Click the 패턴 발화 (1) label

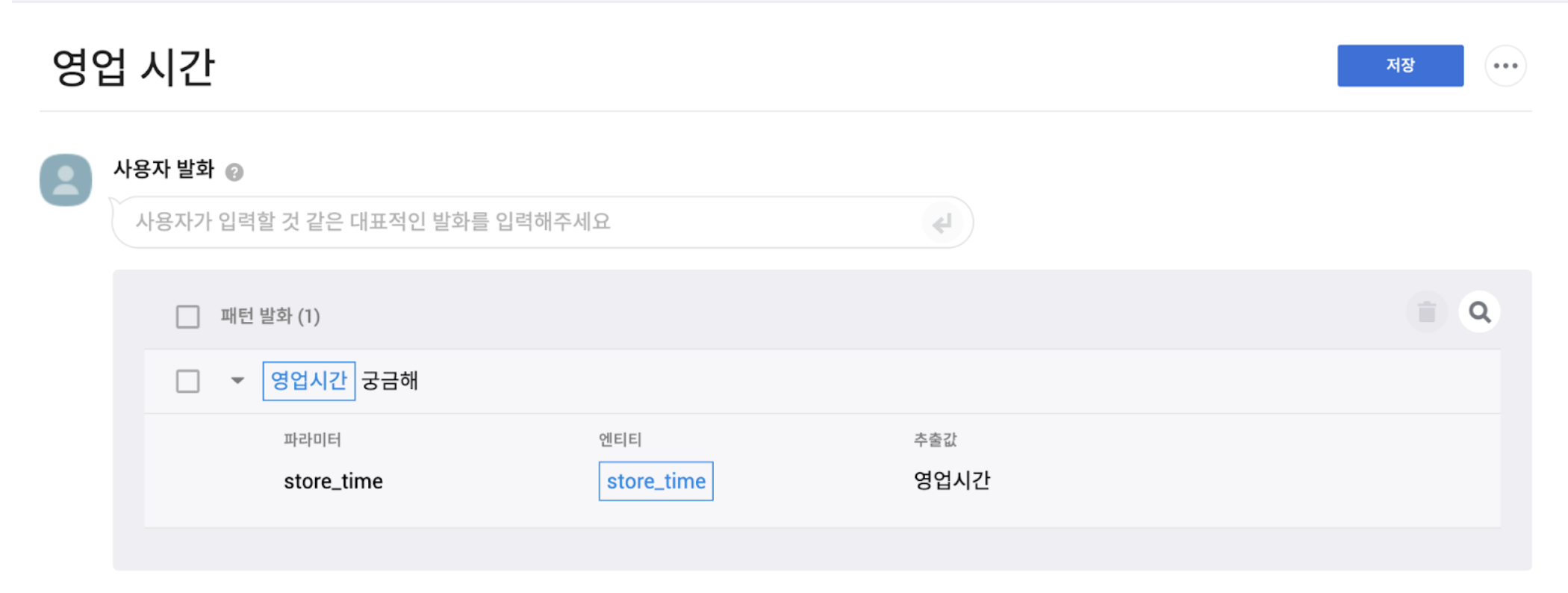[270, 317]
